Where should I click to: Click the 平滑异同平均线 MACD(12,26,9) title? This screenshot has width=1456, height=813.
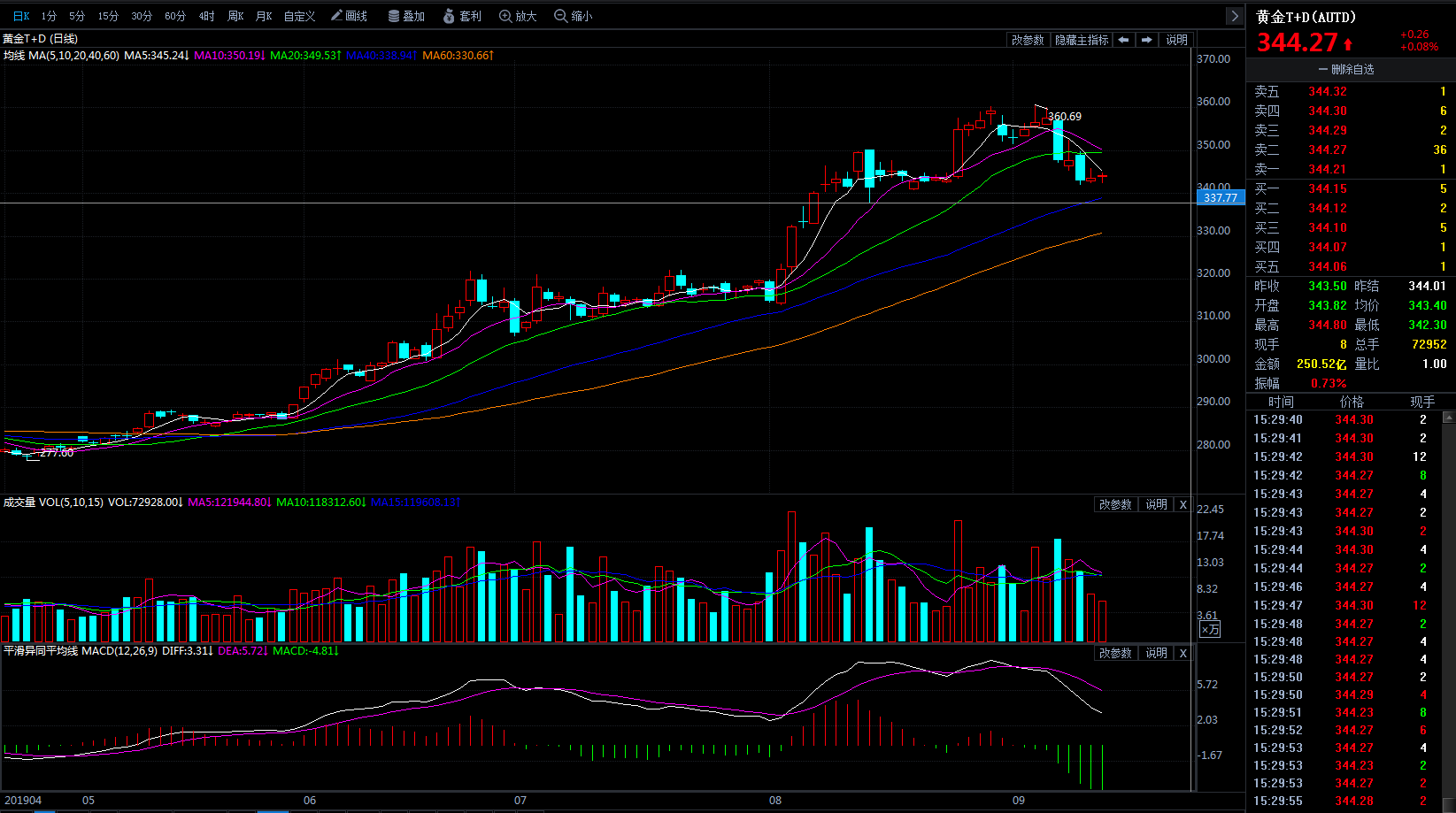tap(81, 650)
